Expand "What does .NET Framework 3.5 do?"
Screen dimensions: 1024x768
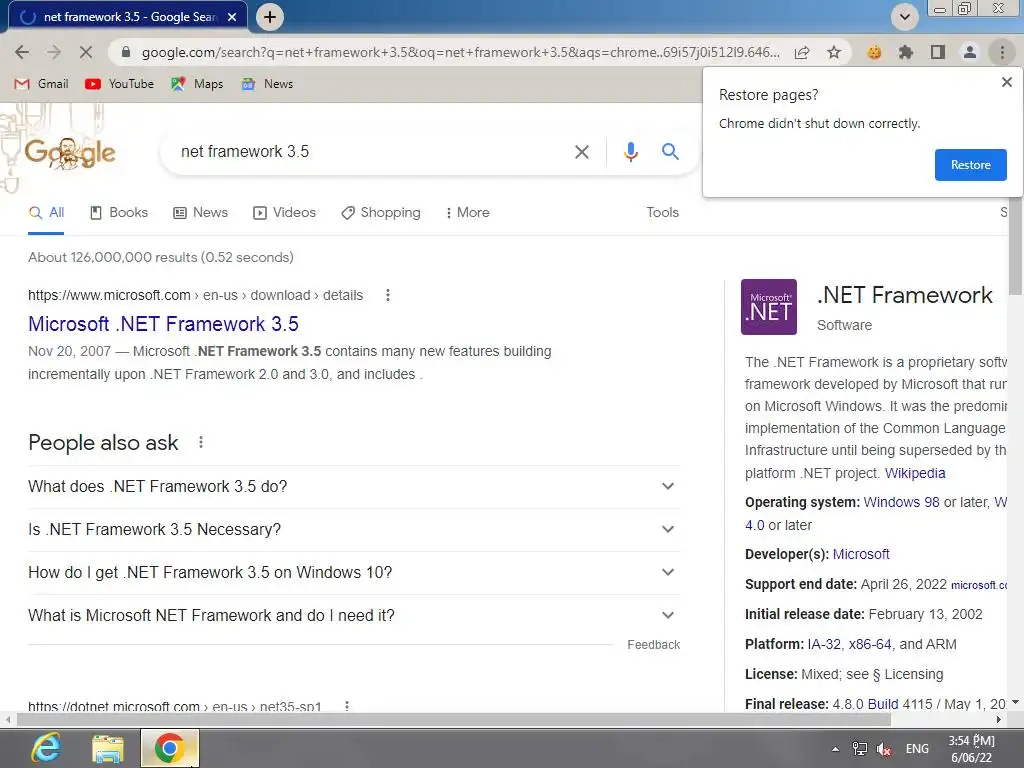tap(353, 487)
